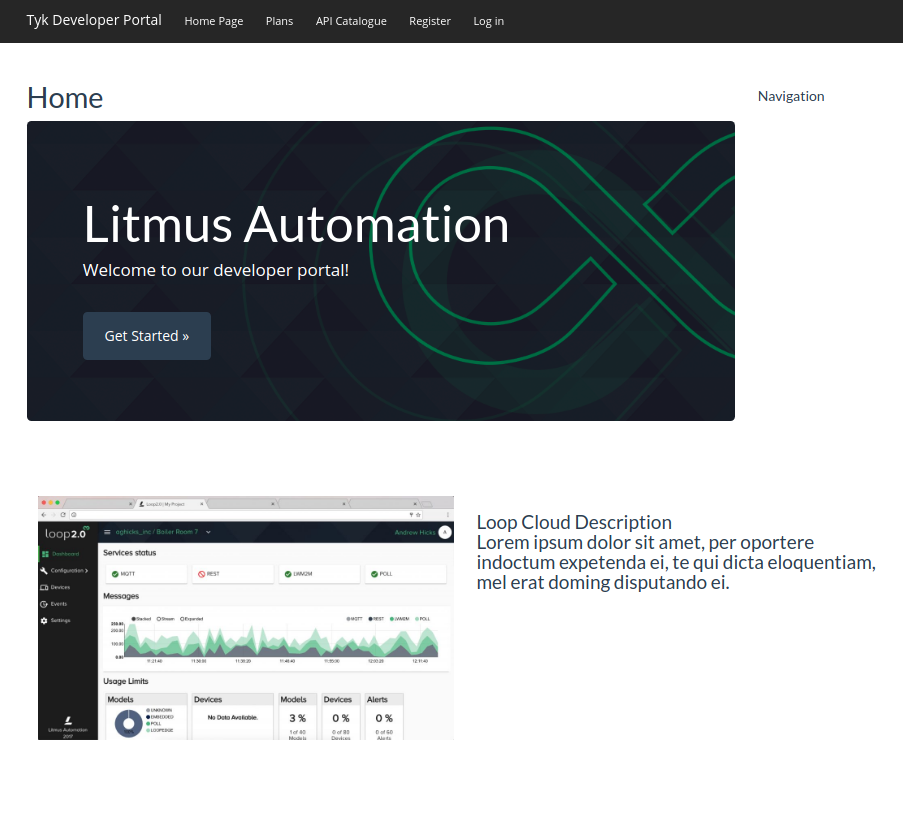Select the Stacked chart radio option
The image size is (903, 816).
(134, 619)
